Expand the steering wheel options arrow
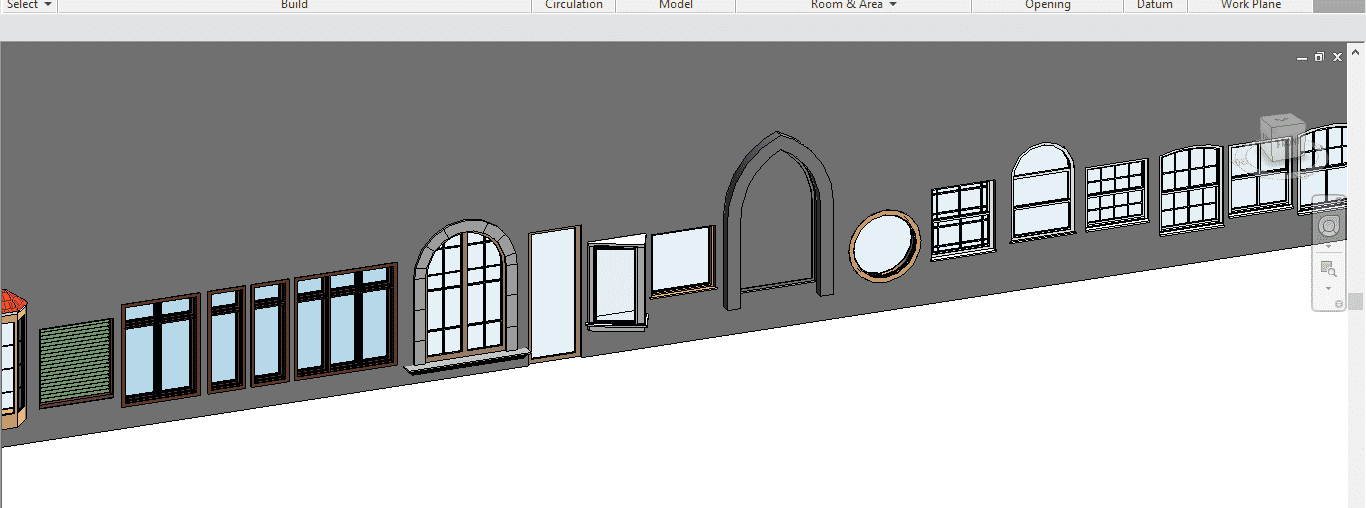The image size is (1366, 508). coord(1328,247)
